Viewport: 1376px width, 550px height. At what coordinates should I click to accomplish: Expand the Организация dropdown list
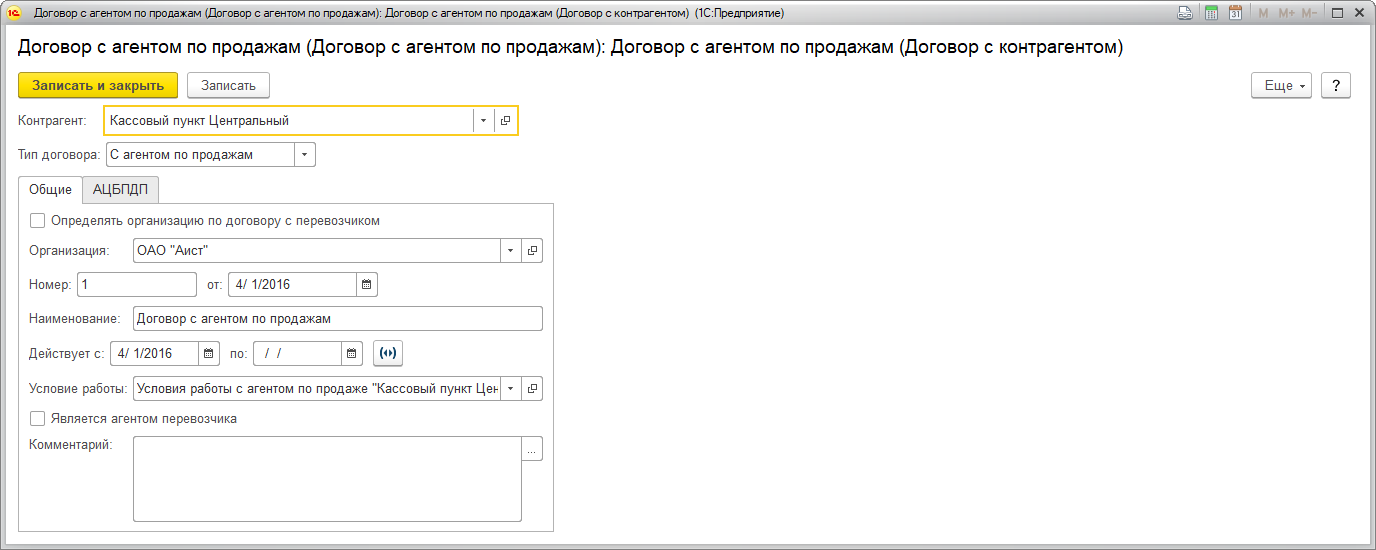pyautogui.click(x=510, y=250)
